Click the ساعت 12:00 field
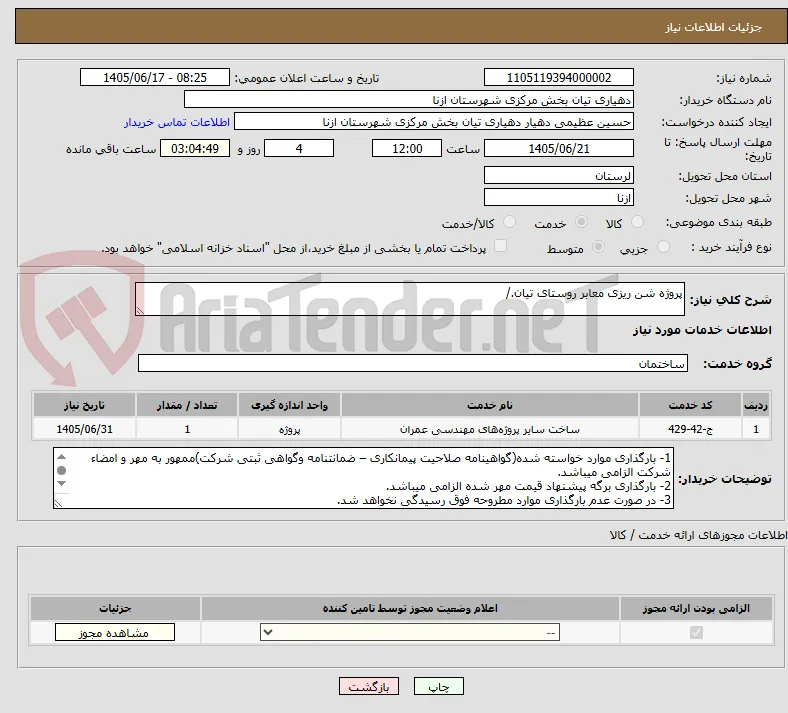The height and width of the screenshot is (713, 788). [x=407, y=148]
